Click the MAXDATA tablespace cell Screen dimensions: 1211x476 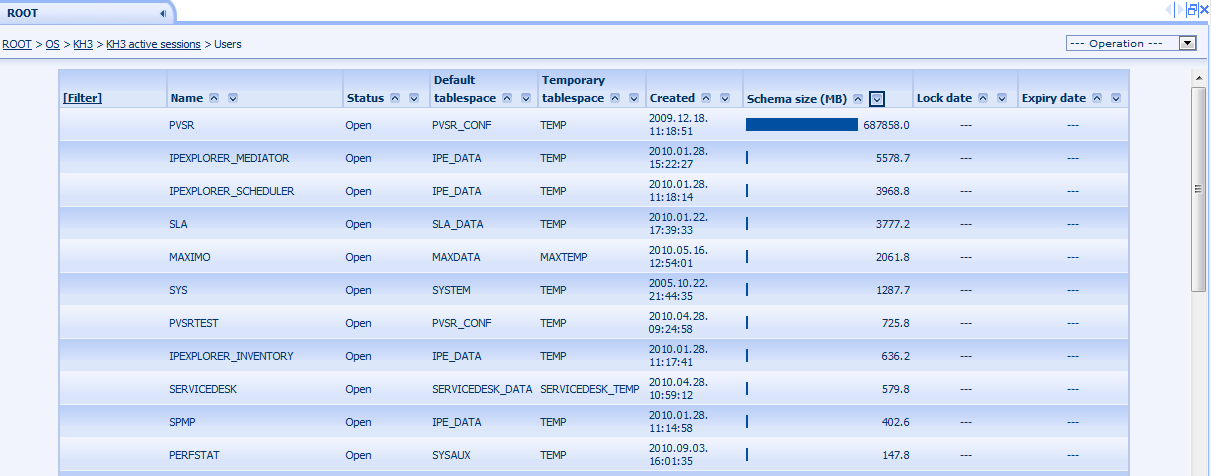[x=456, y=257]
